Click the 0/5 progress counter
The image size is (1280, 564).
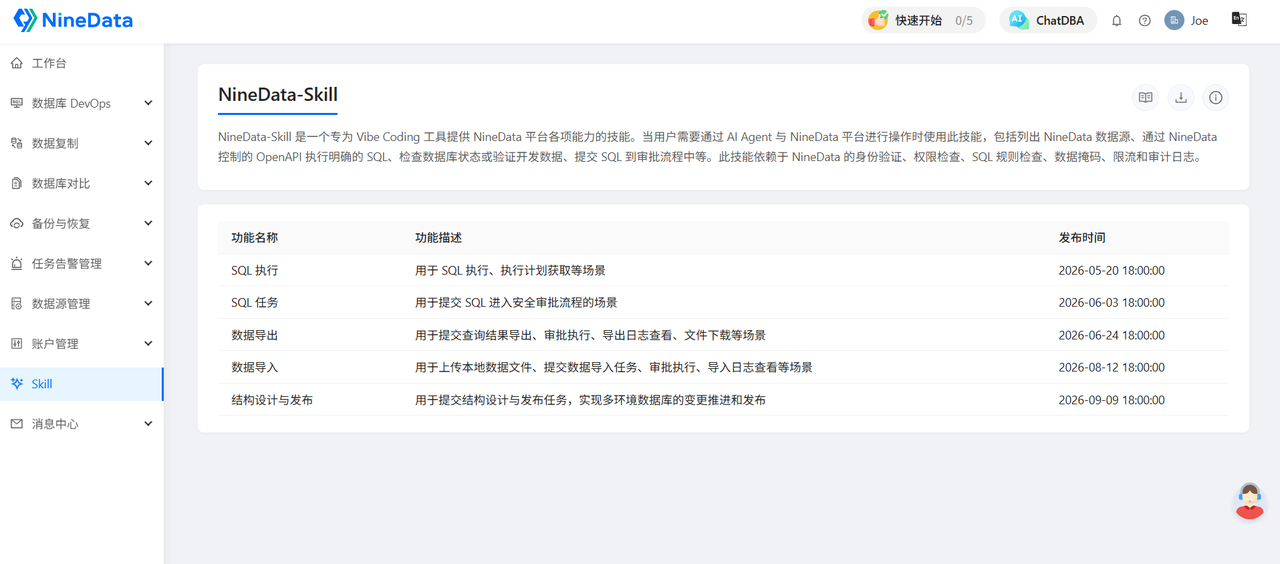click(x=964, y=20)
